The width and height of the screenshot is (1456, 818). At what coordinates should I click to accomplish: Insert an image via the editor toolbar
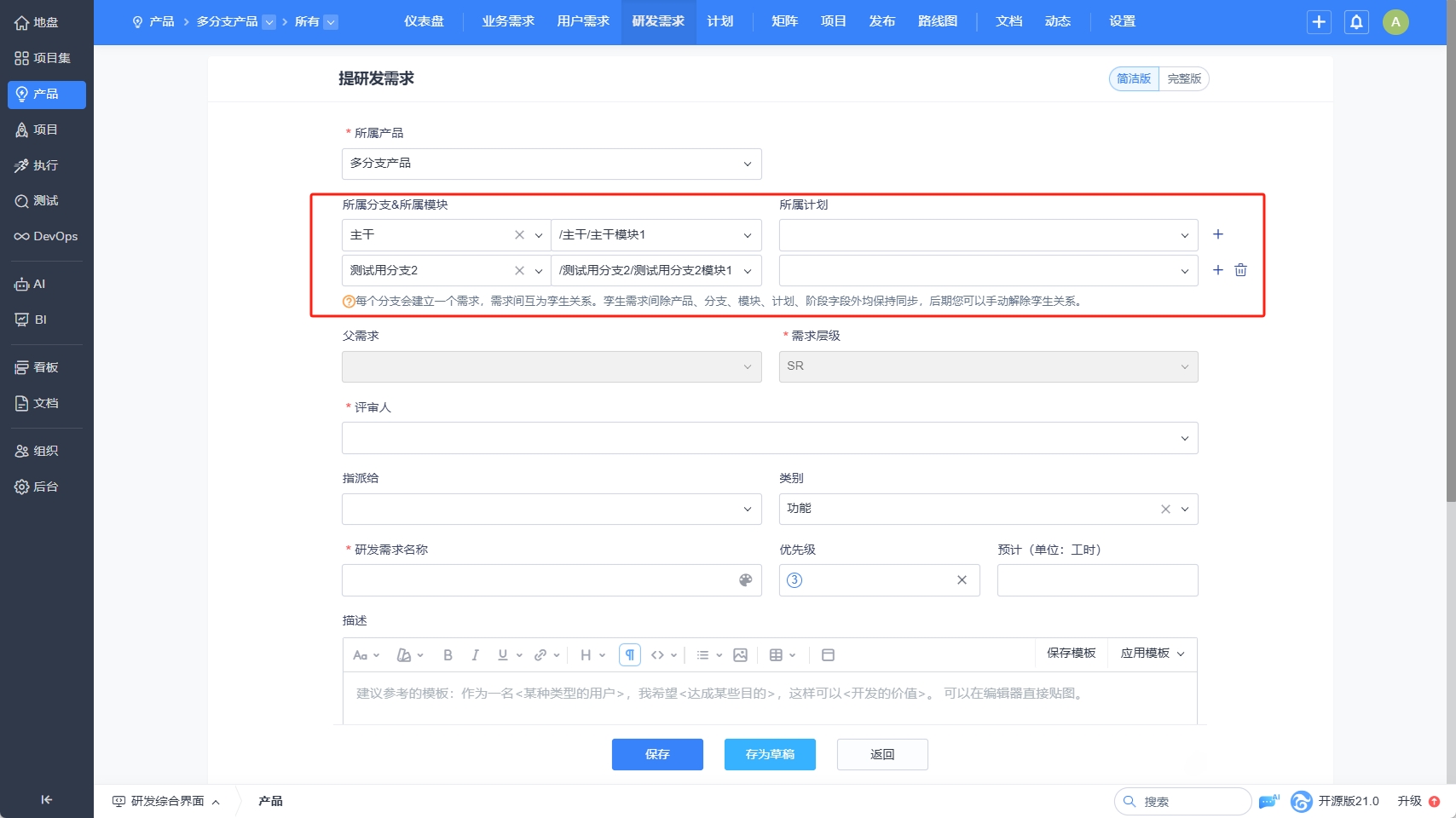click(740, 655)
